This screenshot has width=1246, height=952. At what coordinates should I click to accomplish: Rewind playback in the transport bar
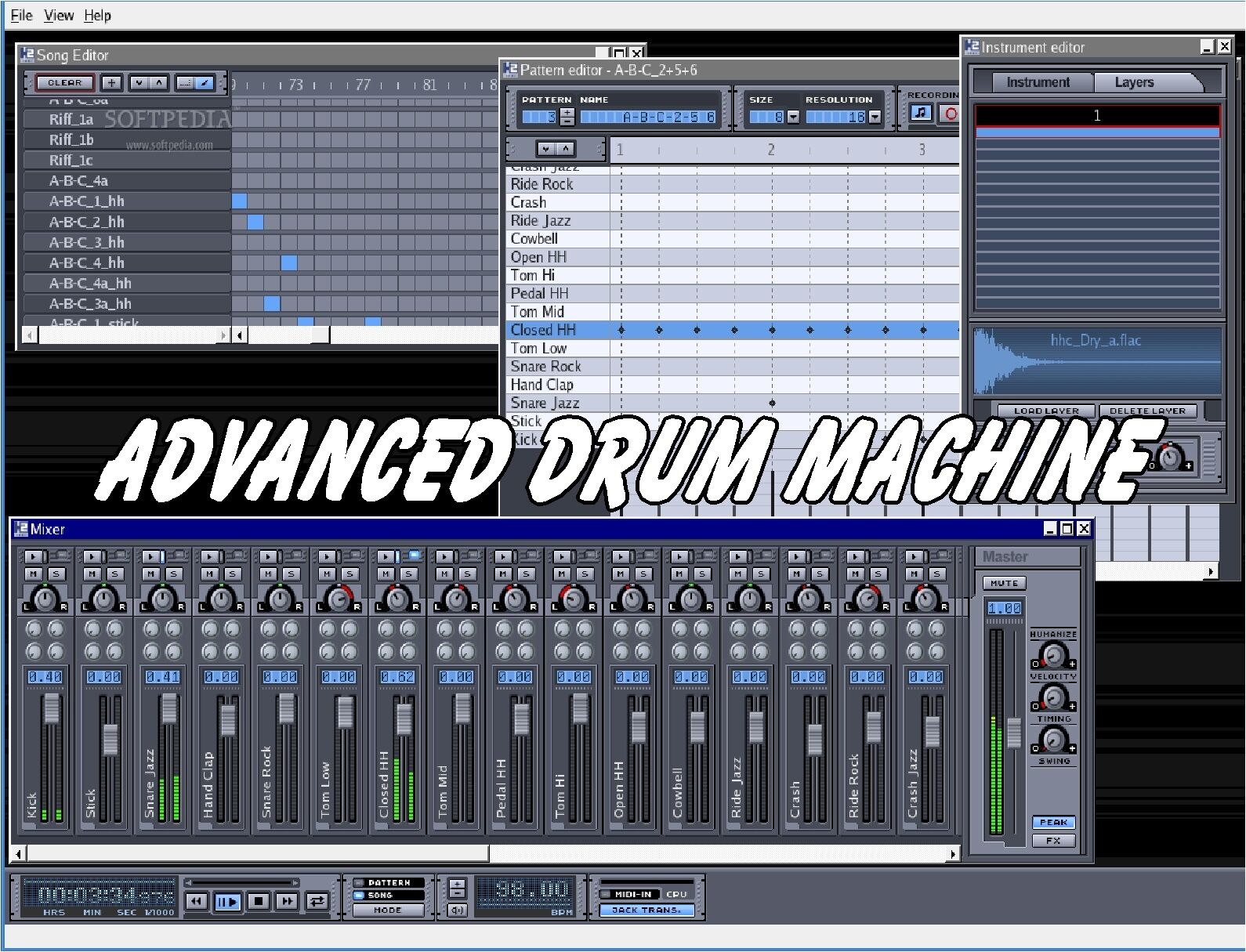(x=197, y=901)
